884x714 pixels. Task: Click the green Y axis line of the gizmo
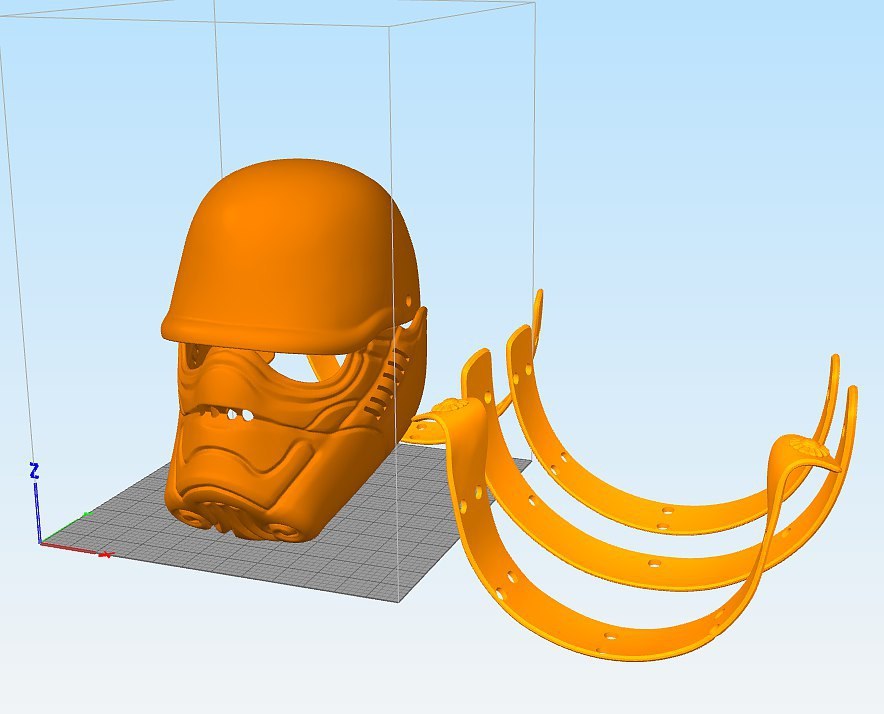[65, 527]
